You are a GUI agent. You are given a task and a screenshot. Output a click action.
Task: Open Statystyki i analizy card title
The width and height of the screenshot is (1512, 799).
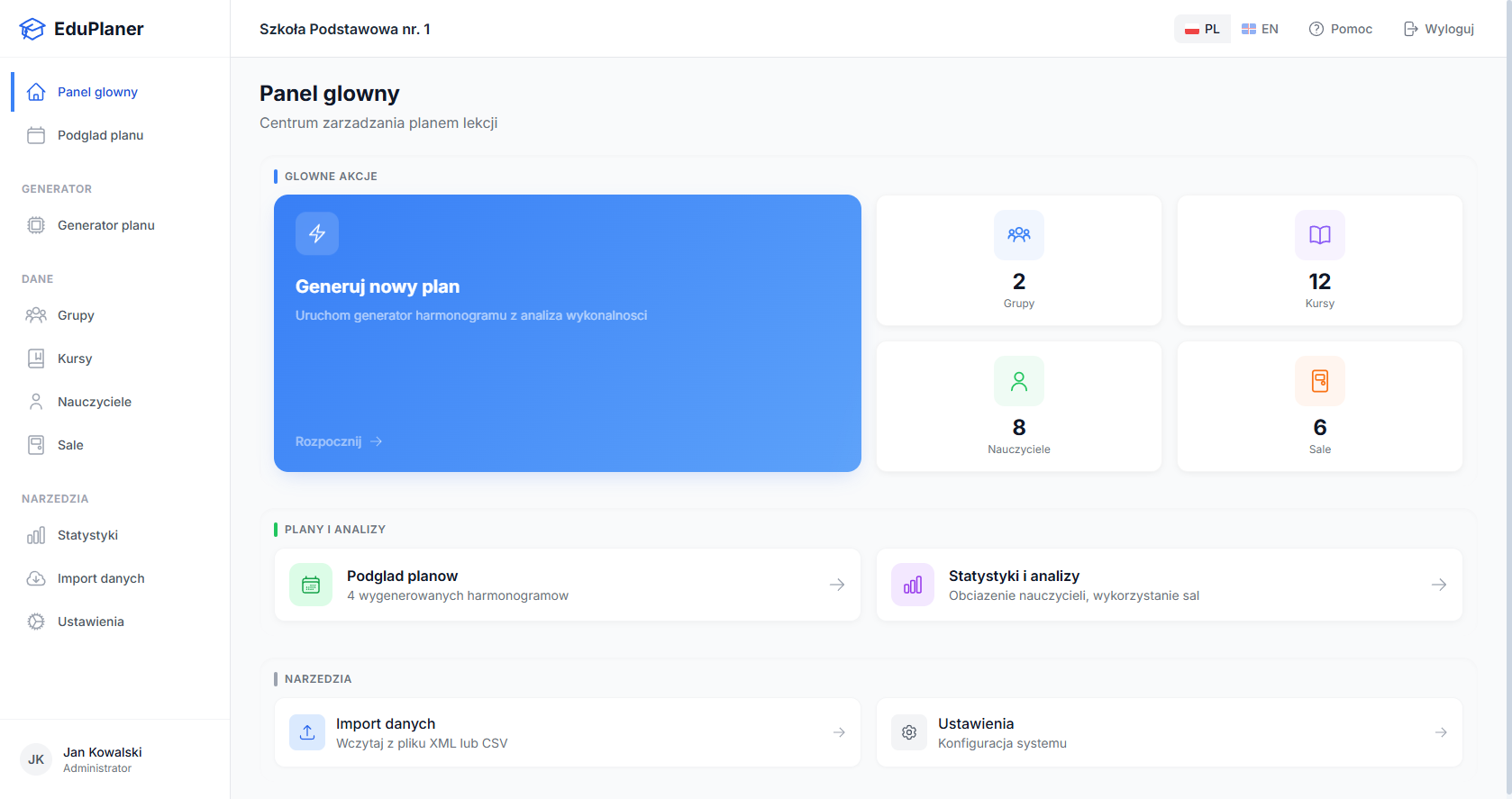1014,576
